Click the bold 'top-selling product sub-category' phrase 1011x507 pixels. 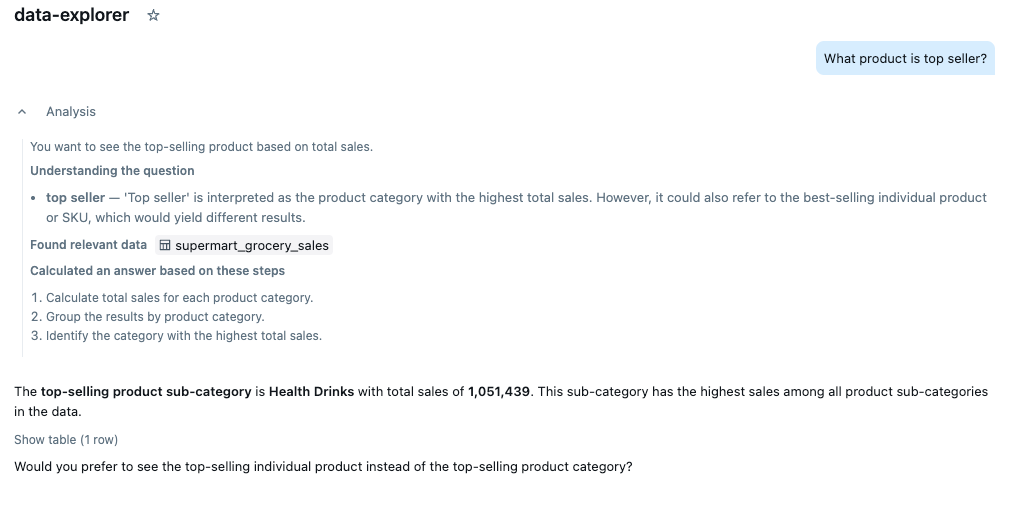[x=146, y=391]
